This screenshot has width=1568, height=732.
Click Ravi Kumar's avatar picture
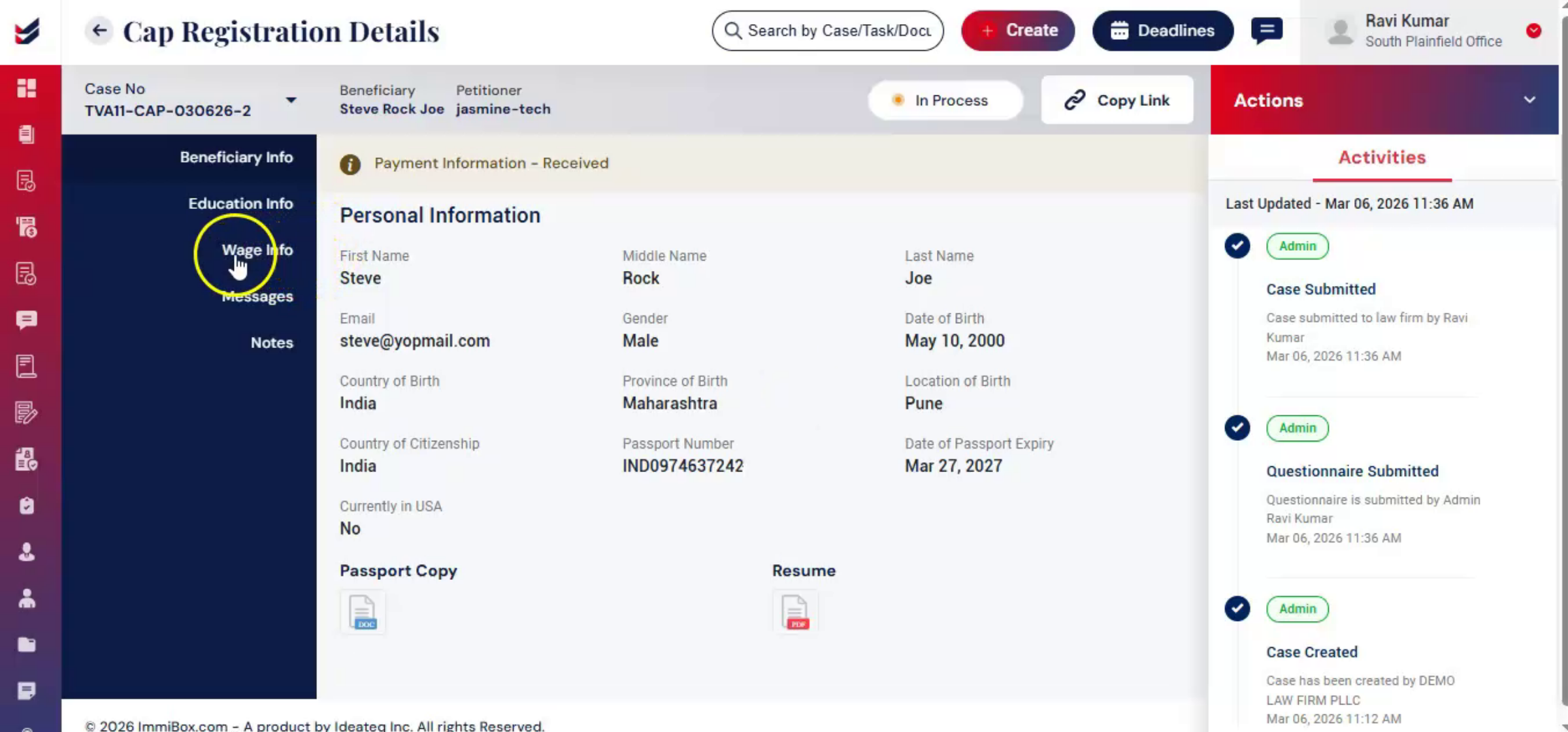1341,31
